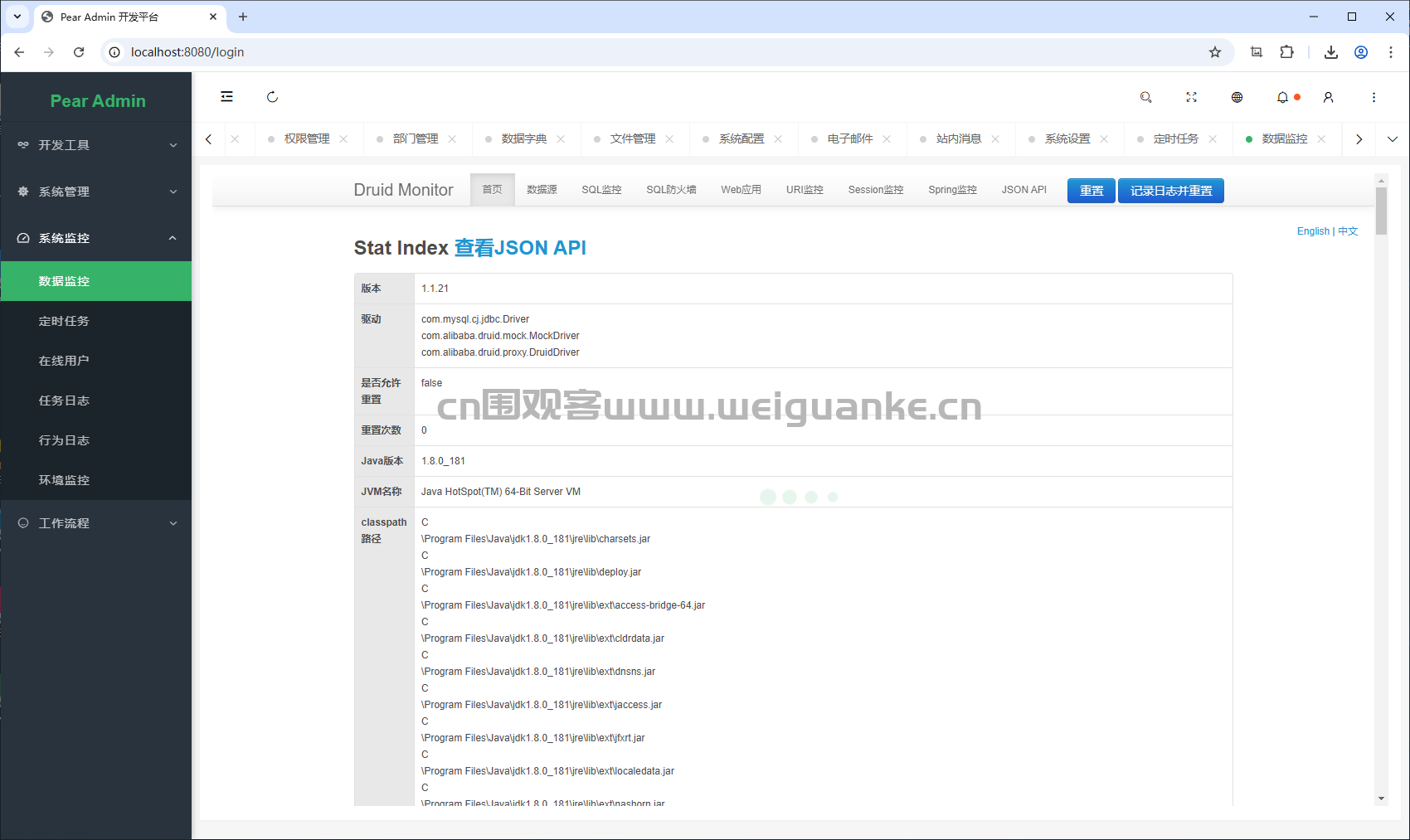Open a new browser tab
The image size is (1410, 840).
(x=243, y=17)
